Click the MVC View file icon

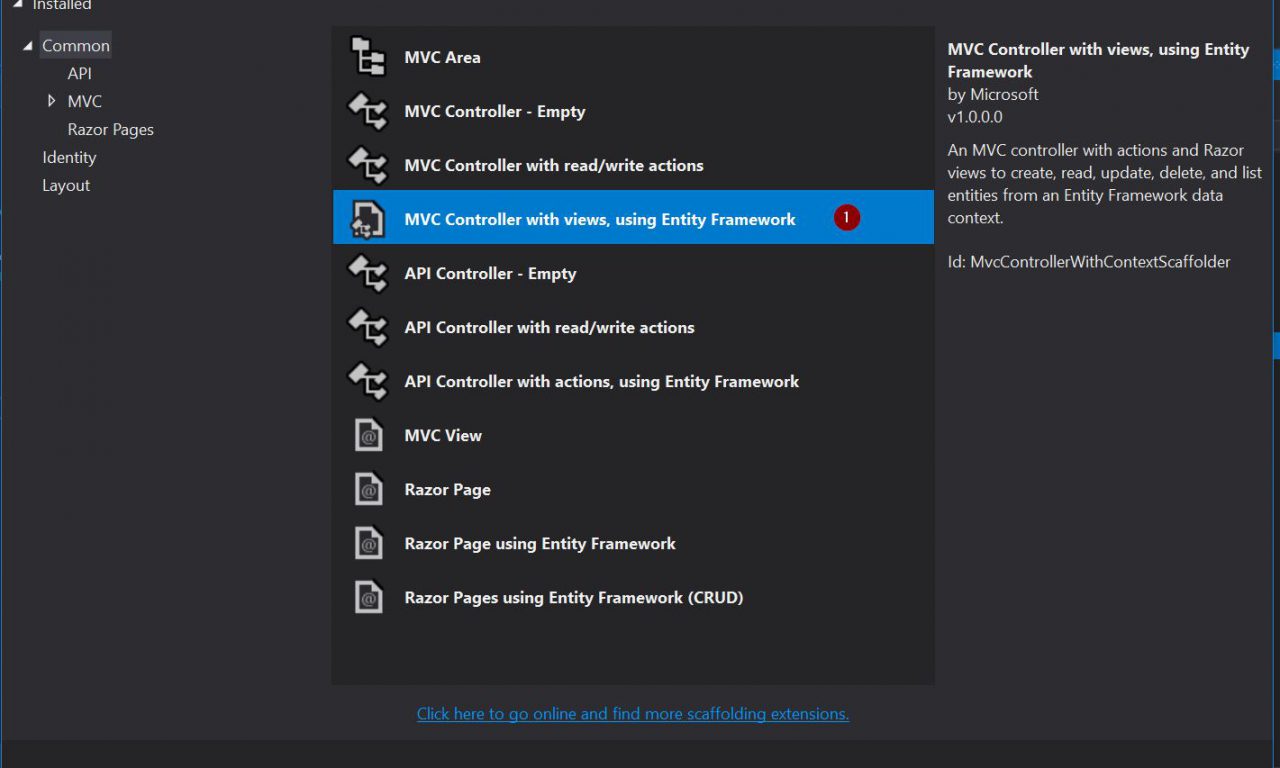click(368, 435)
